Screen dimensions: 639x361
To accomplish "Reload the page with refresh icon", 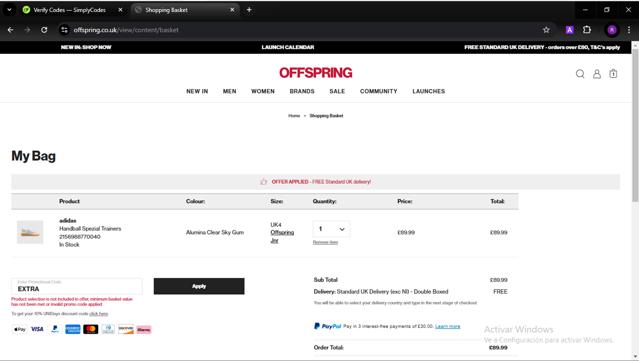I will click(x=44, y=30).
